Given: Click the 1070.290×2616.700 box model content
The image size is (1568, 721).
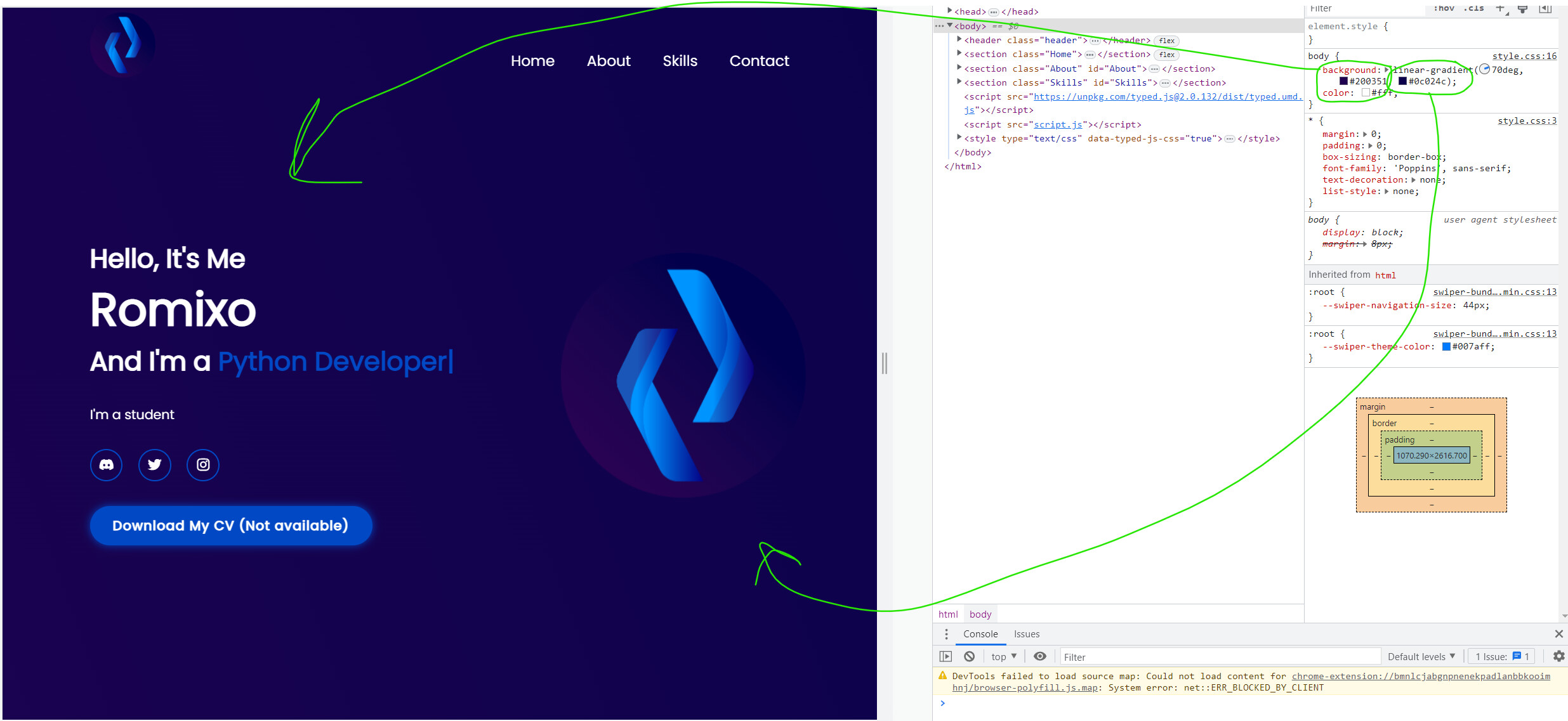Looking at the screenshot, I should [x=1432, y=455].
